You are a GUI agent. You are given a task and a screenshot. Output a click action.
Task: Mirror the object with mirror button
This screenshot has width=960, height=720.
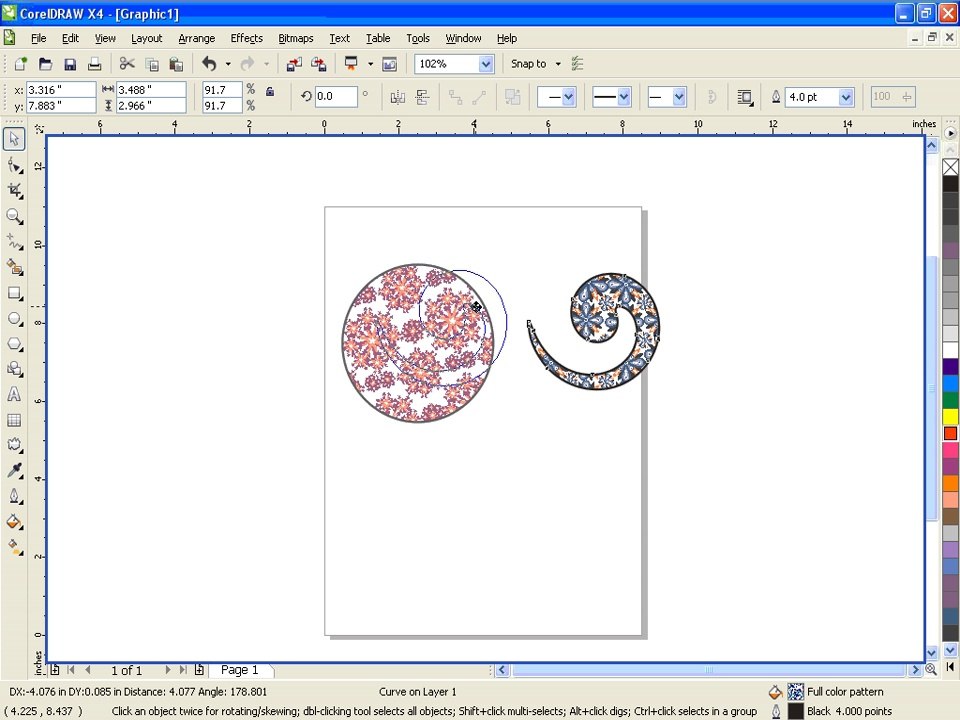tap(398, 97)
